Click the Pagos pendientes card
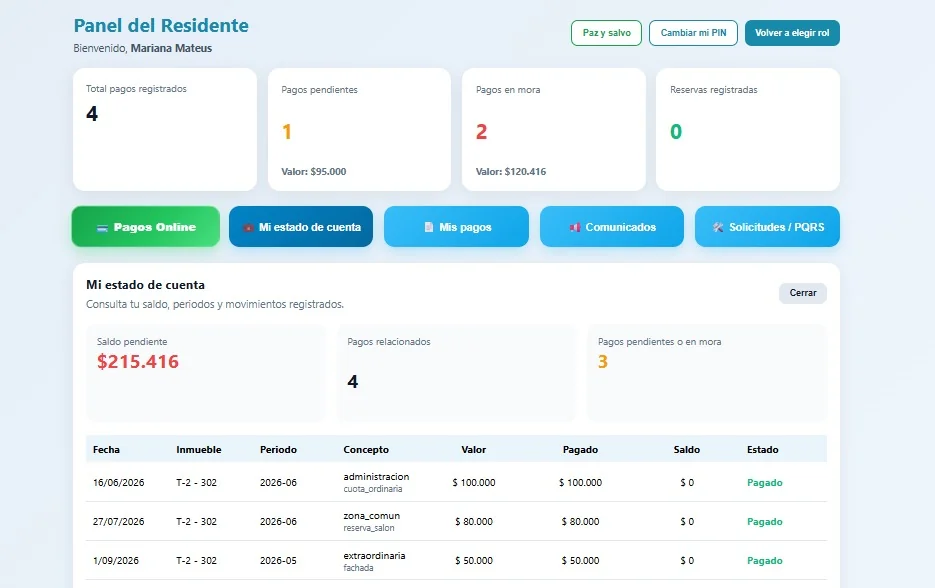 [360, 129]
